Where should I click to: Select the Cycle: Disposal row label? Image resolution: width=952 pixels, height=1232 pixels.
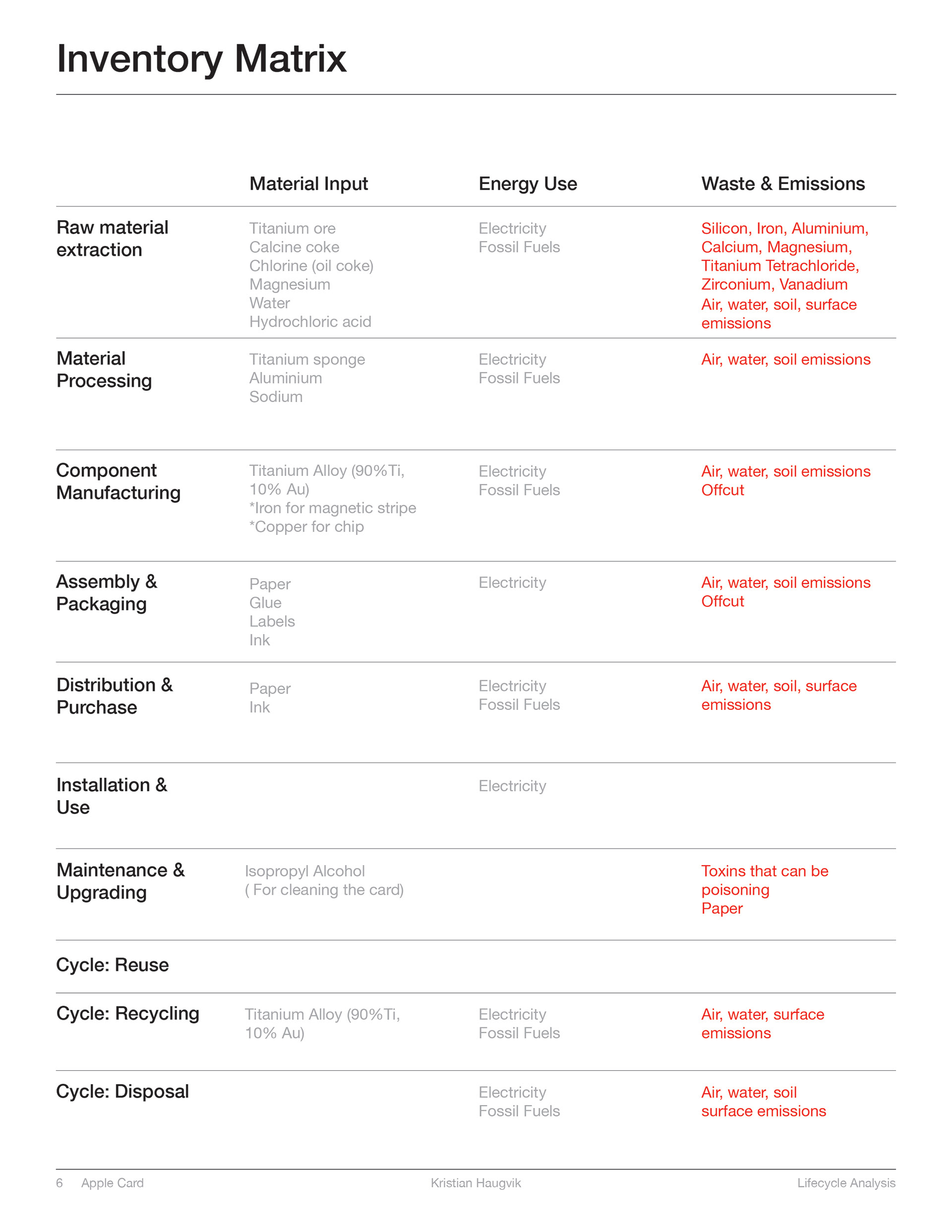pyautogui.click(x=122, y=1092)
